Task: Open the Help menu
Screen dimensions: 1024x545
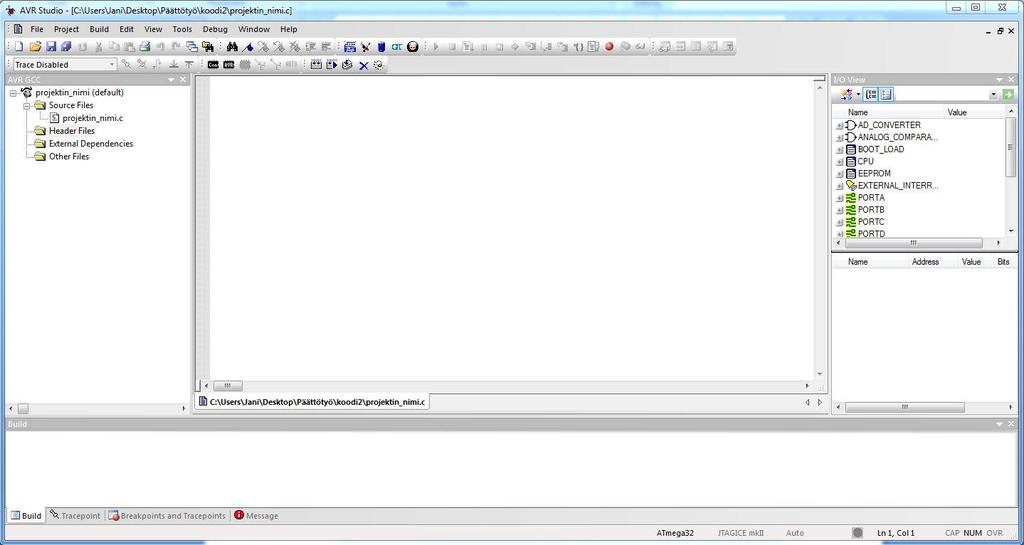Action: click(289, 29)
